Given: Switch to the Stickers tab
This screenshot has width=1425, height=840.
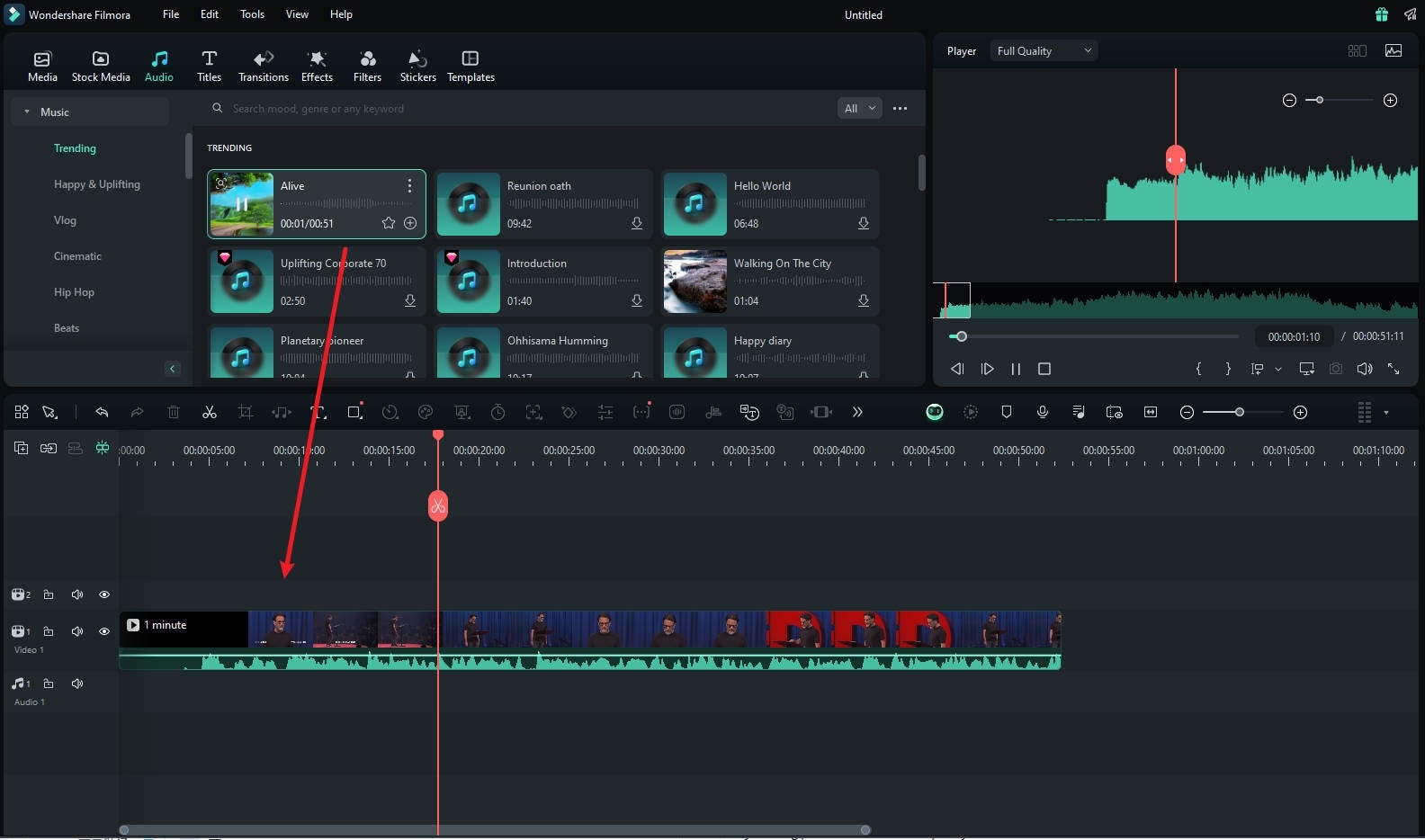Looking at the screenshot, I should 417,67.
